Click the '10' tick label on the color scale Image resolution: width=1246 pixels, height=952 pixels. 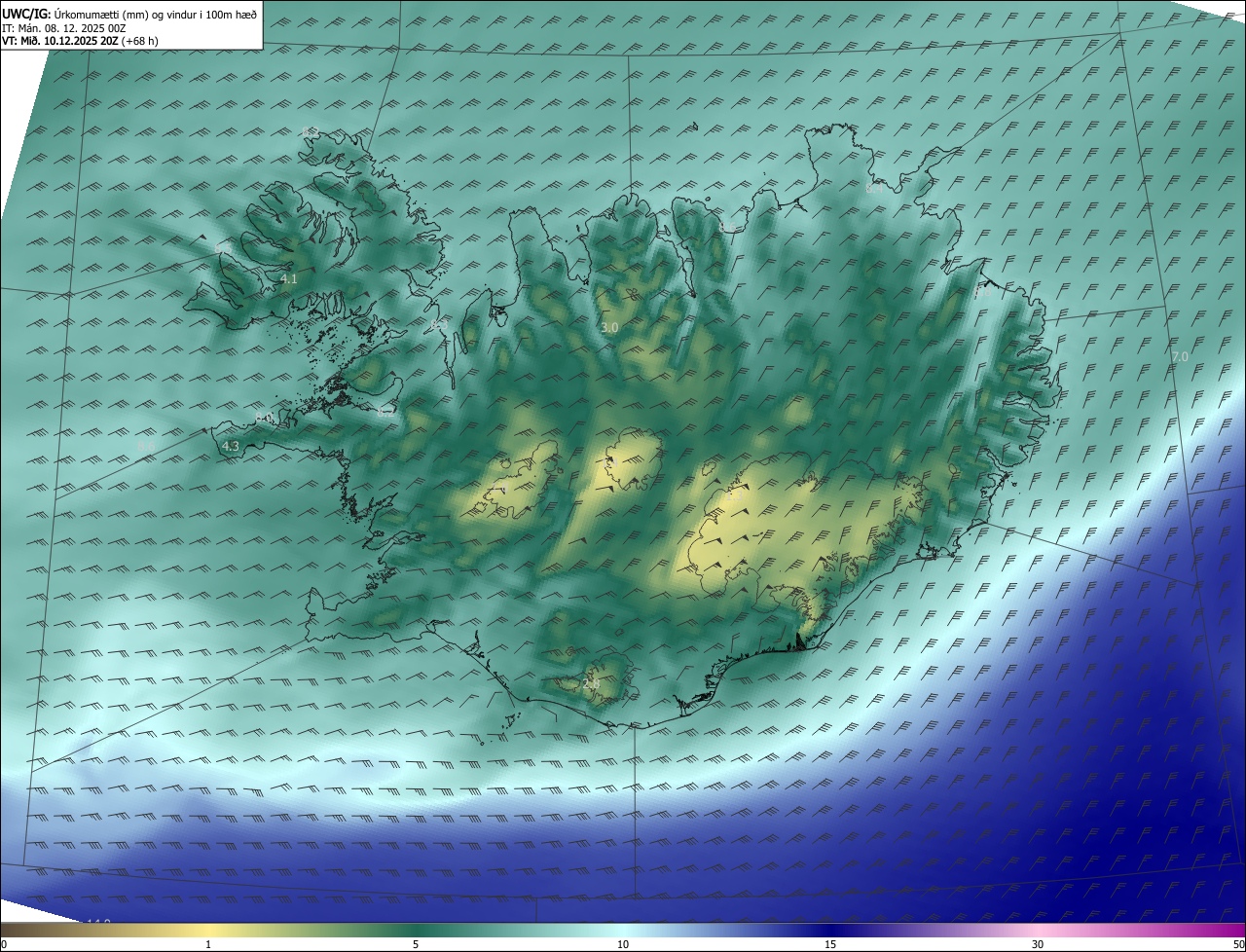623,944
